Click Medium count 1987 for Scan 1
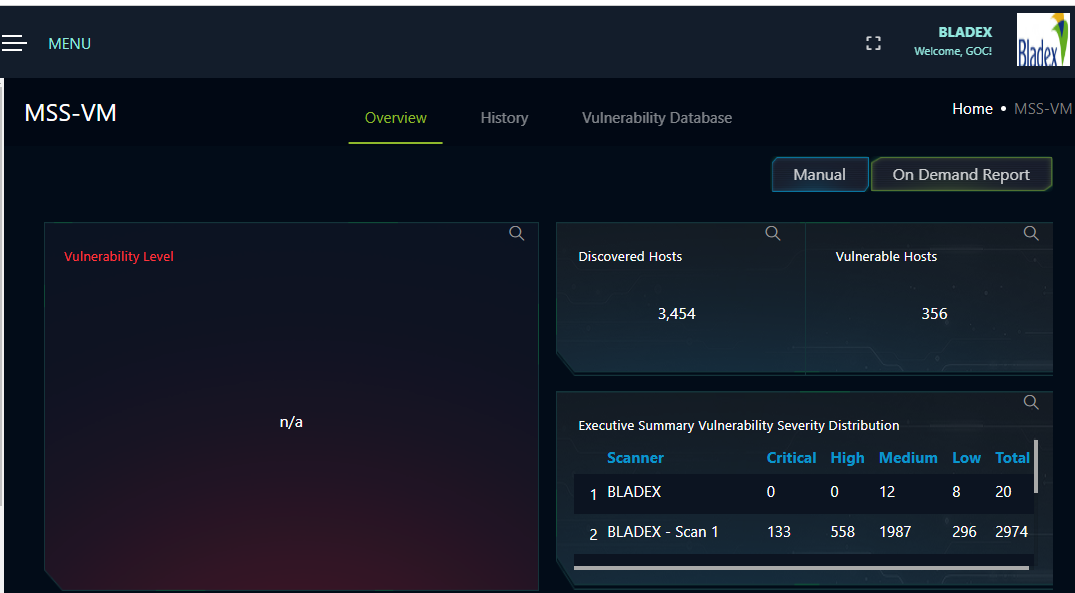1075x593 pixels. pyautogui.click(x=895, y=532)
